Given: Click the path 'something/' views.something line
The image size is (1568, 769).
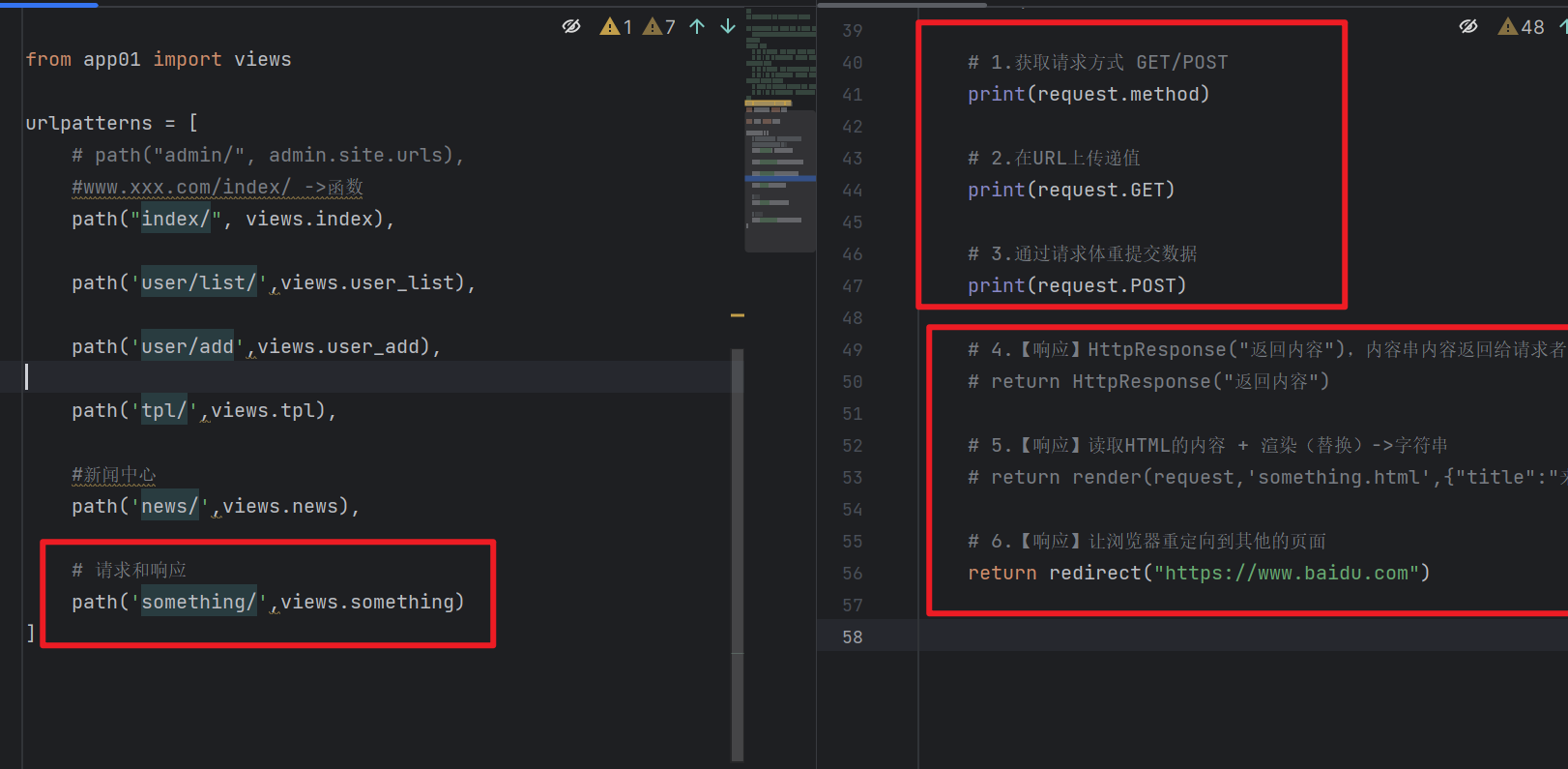Looking at the screenshot, I should coord(268,602).
